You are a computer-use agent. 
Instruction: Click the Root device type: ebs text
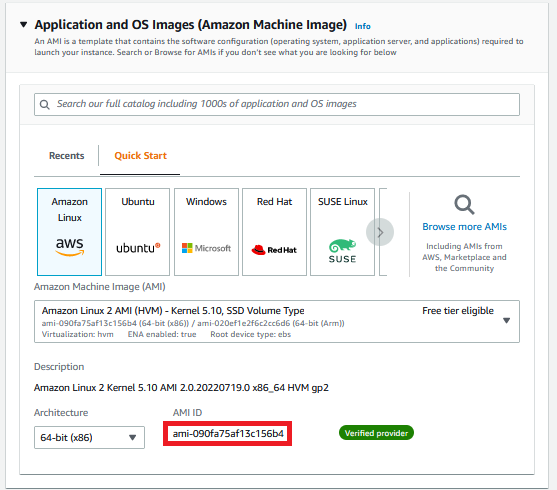(250, 334)
